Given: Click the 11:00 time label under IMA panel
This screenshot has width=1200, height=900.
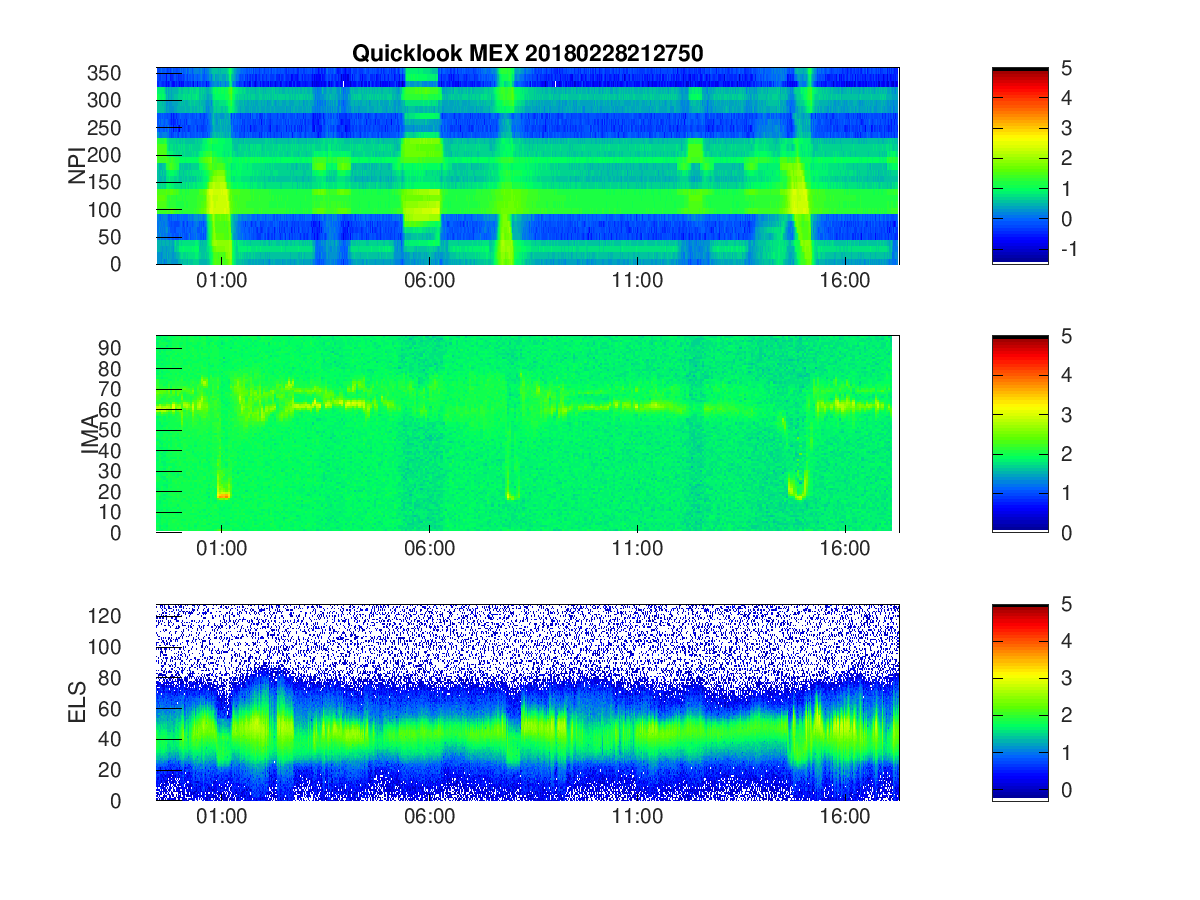Looking at the screenshot, I should [x=637, y=549].
